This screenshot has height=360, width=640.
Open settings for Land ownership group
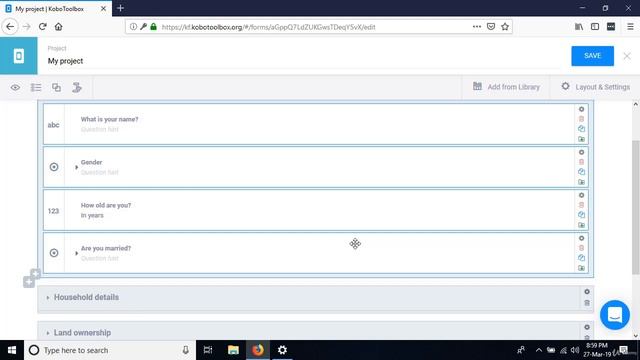587,327
